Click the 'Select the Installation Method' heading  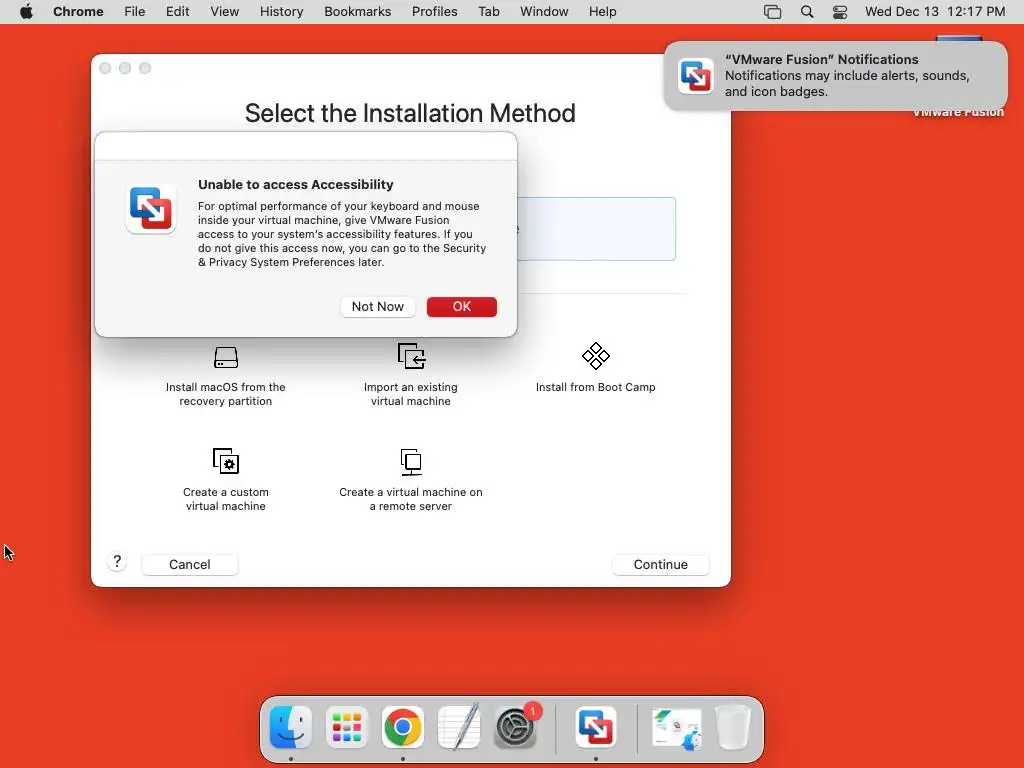click(x=410, y=113)
